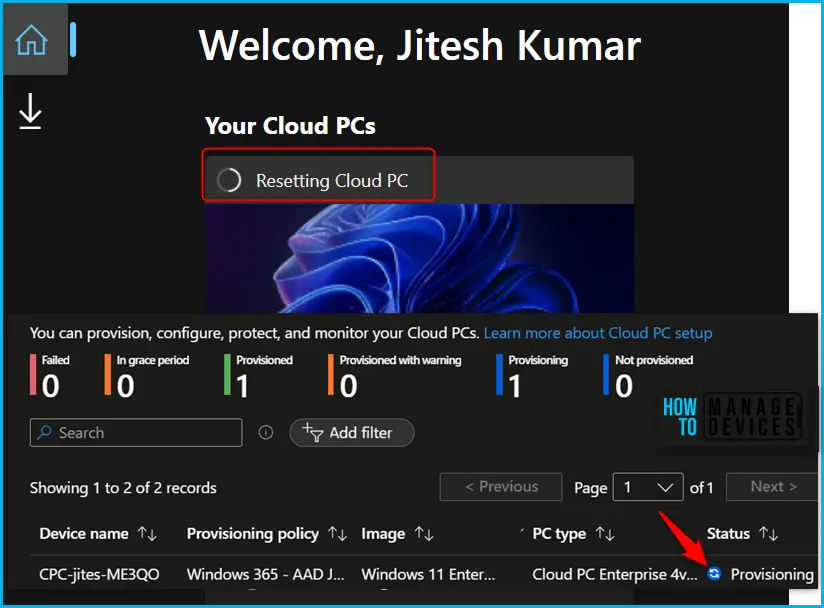Select Provisioned tile showing 1
This screenshot has height=608, width=824.
259,375
